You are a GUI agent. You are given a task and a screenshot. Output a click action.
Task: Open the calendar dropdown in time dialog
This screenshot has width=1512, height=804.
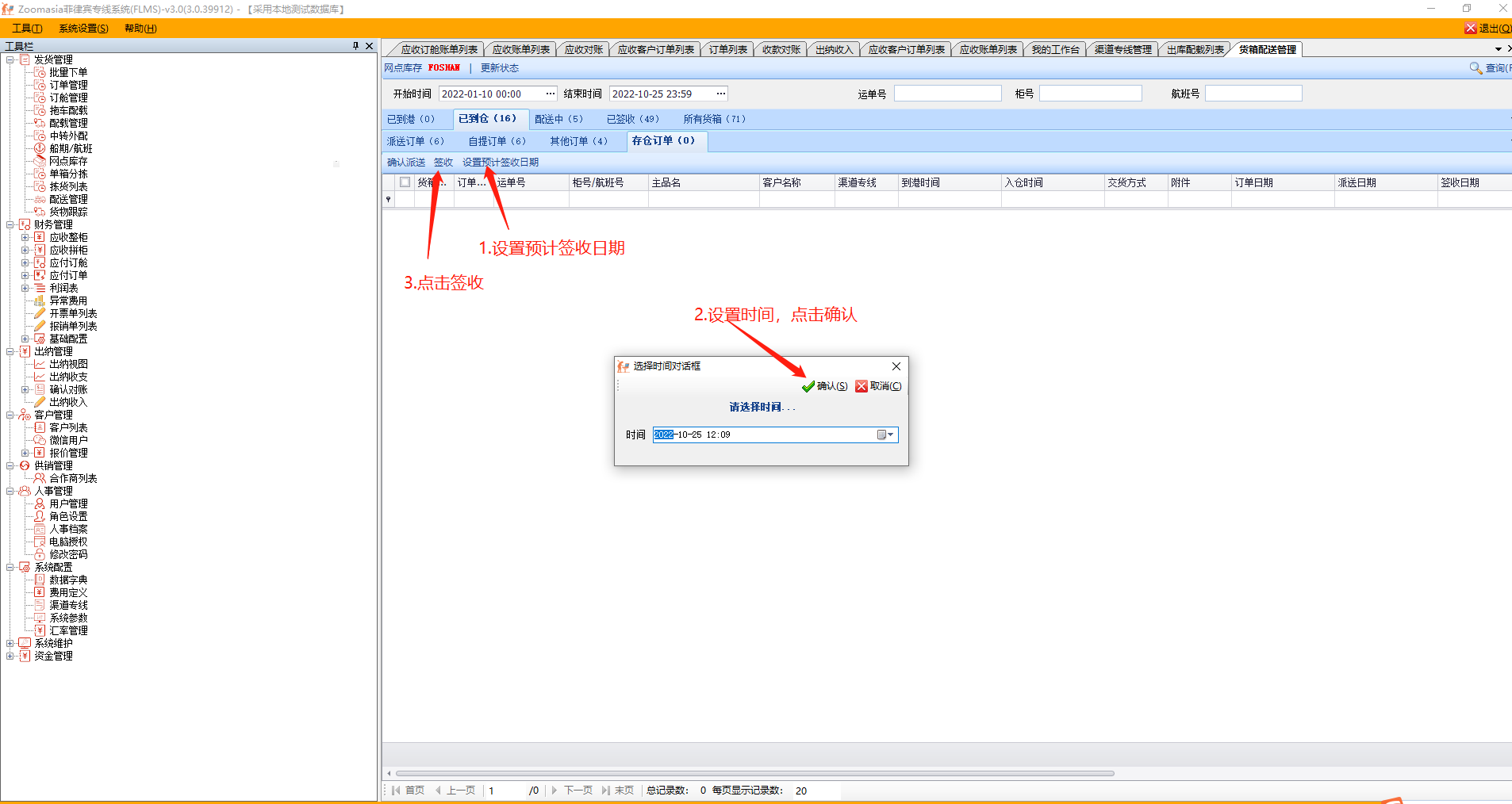885,435
